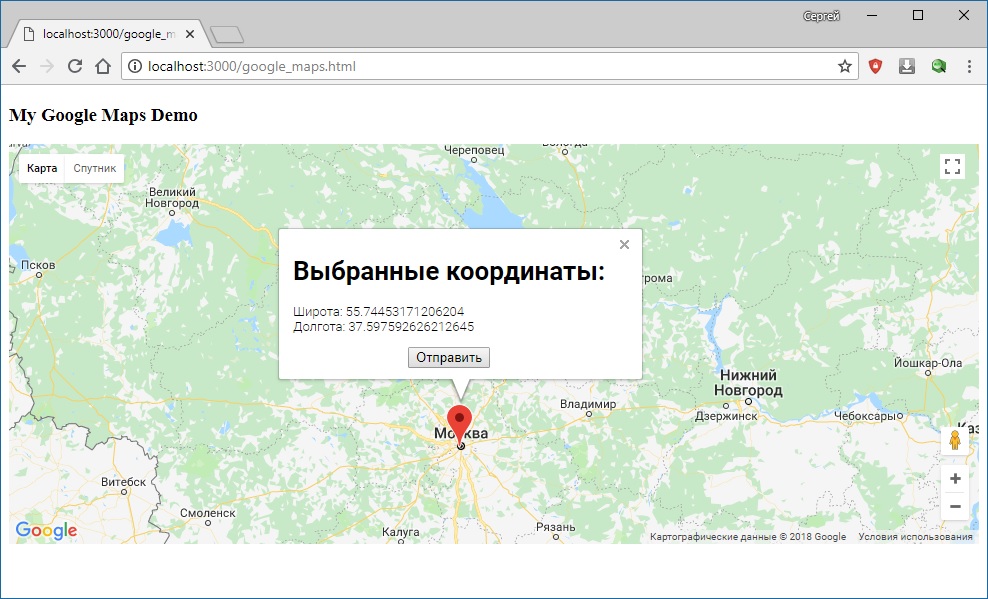
Task: Zoom in the map with plus button
Action: point(955,479)
